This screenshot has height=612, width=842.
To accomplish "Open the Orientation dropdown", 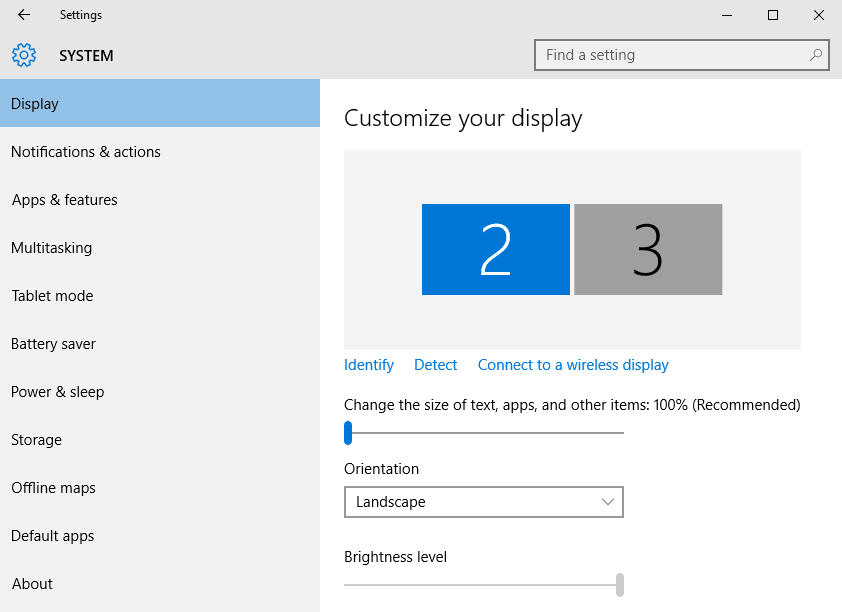I will 484,502.
